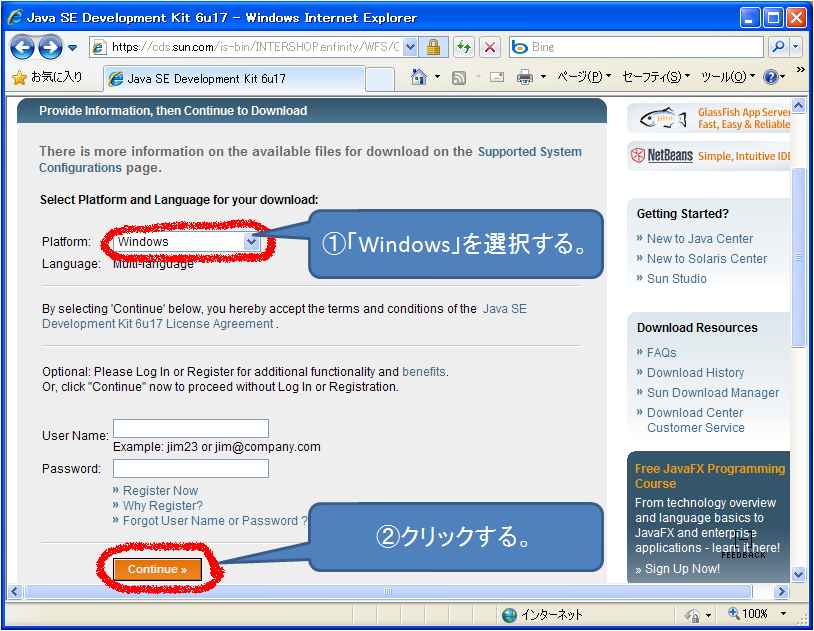The height and width of the screenshot is (631, 814).
Task: Open New to Solaris Center link
Action: 707,259
